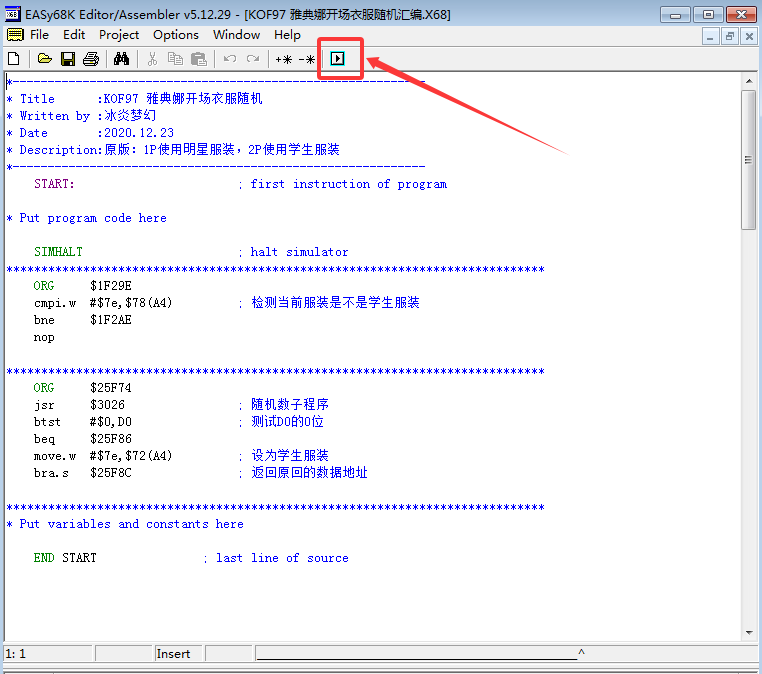Open the File menu
Viewport: 762px width, 674px height.
pyautogui.click(x=39, y=35)
